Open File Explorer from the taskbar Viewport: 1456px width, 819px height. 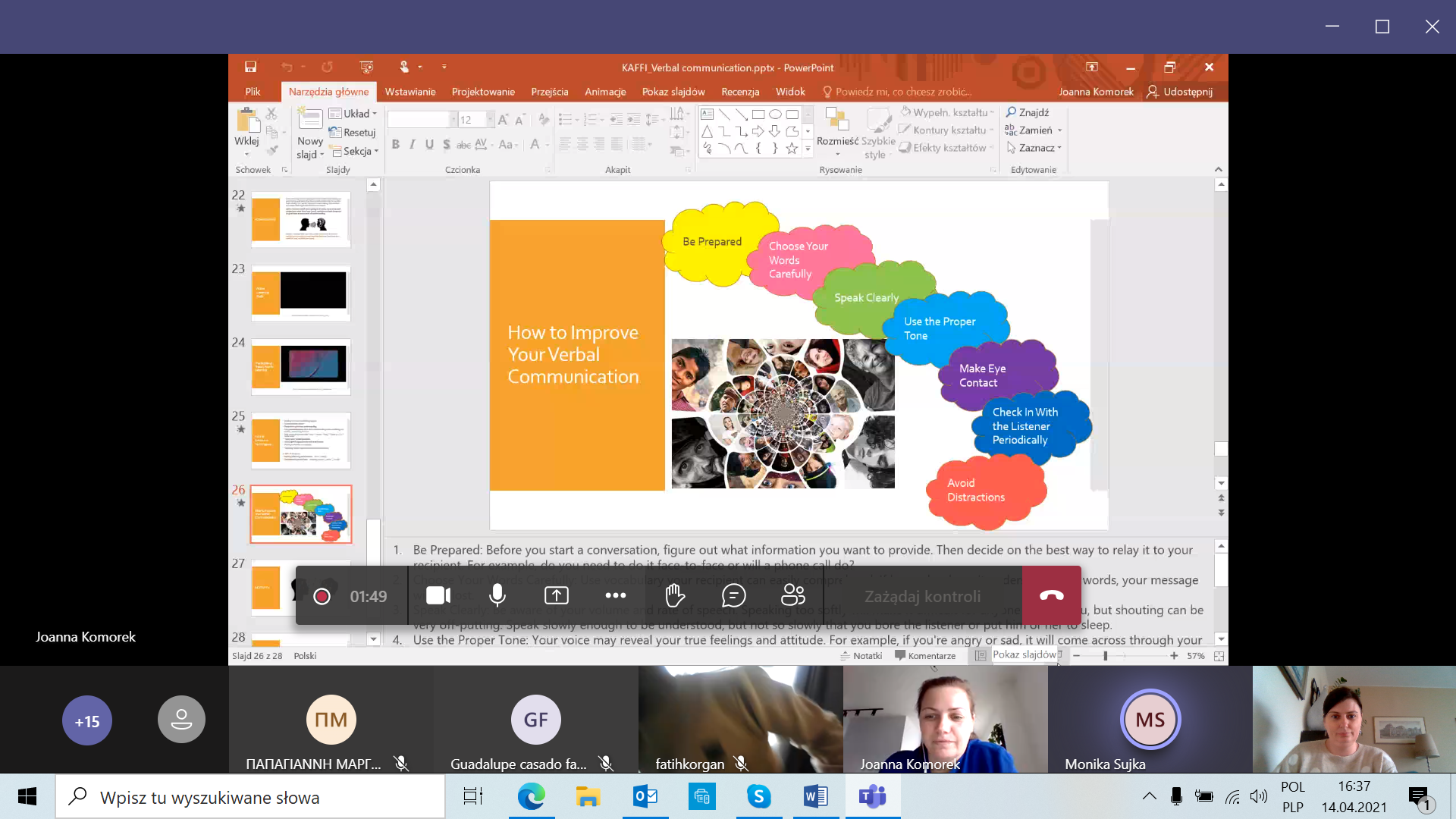[x=588, y=796]
